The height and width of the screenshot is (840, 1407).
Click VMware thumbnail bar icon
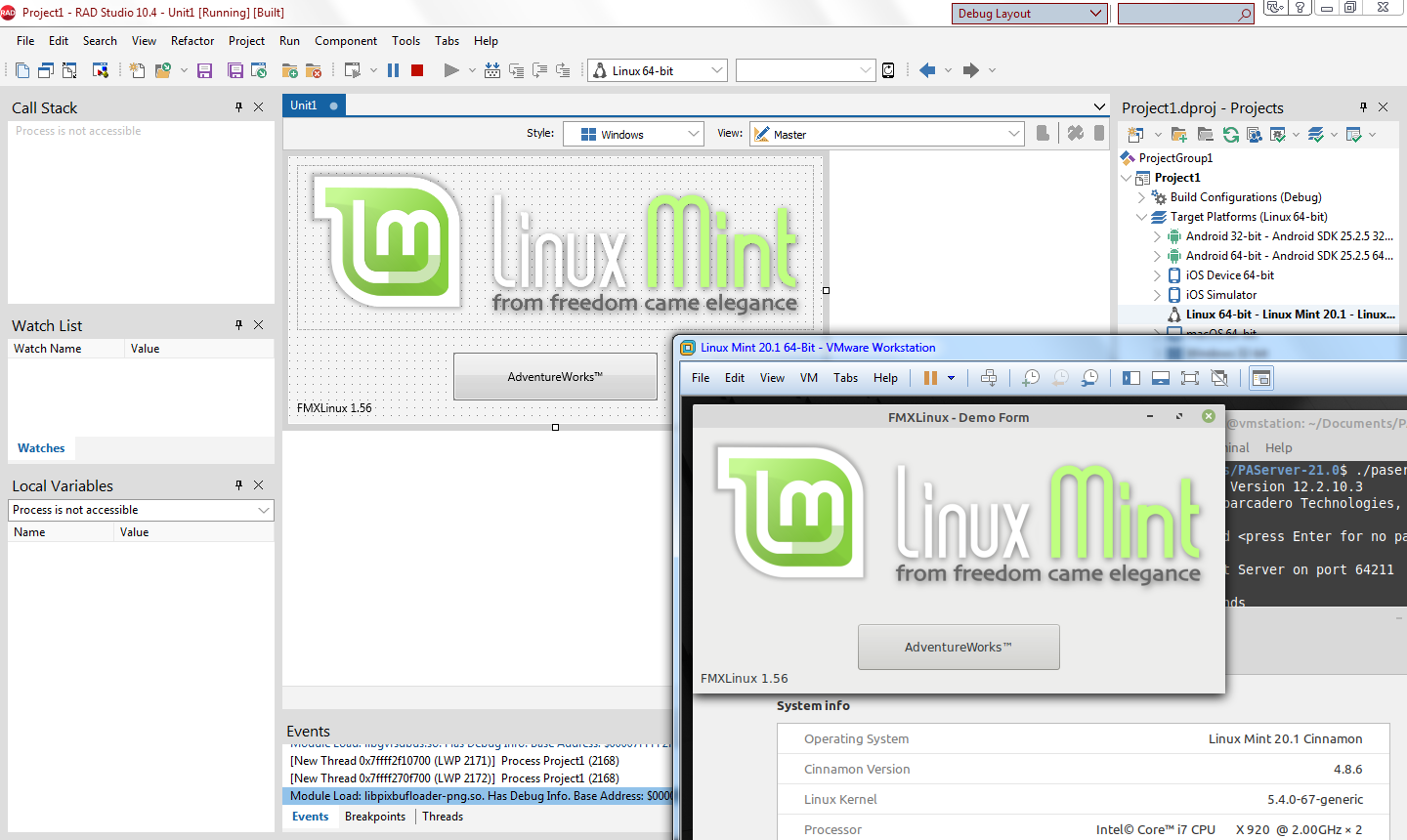tap(1161, 378)
